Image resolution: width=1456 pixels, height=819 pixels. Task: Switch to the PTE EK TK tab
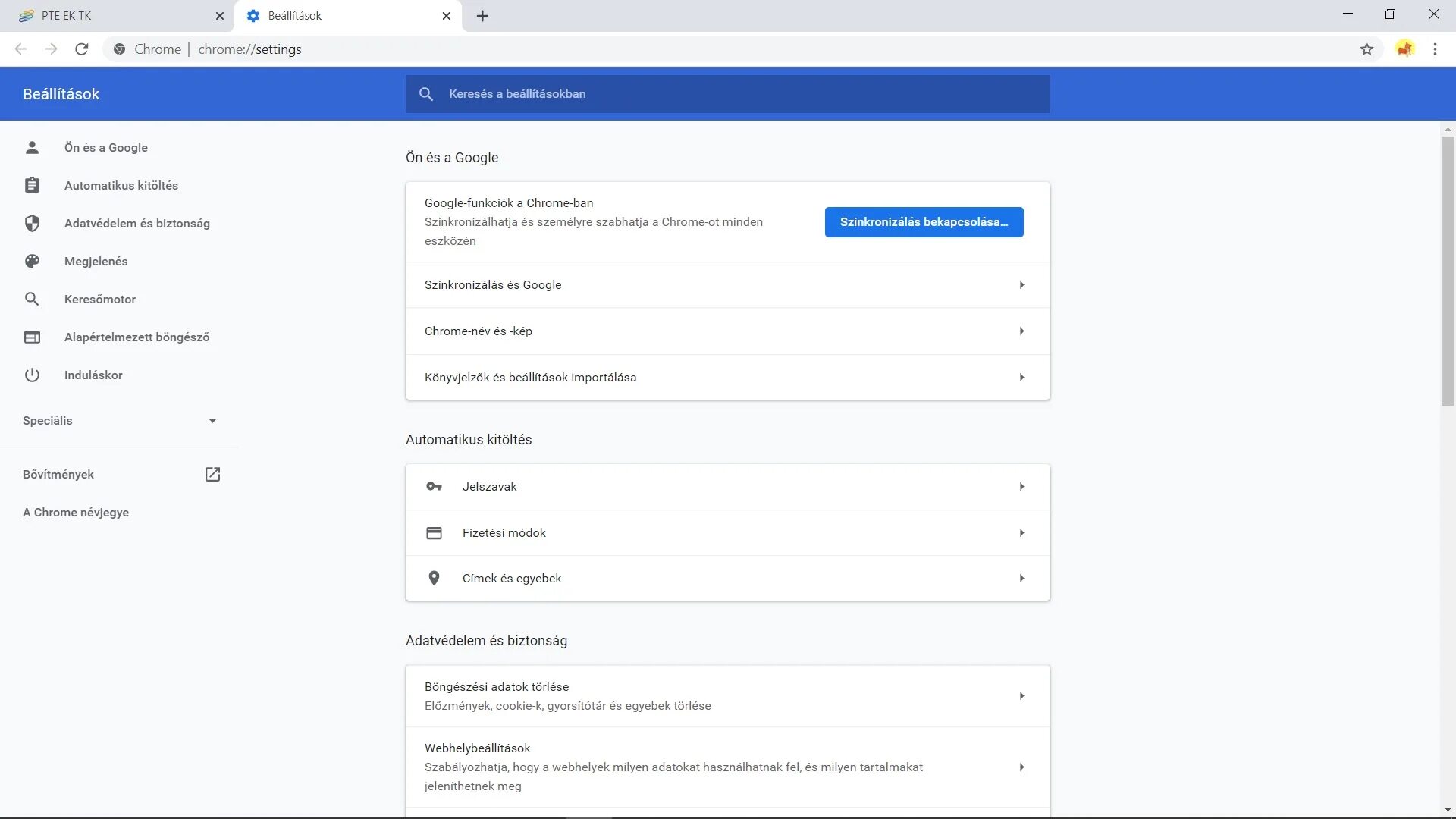pos(118,16)
